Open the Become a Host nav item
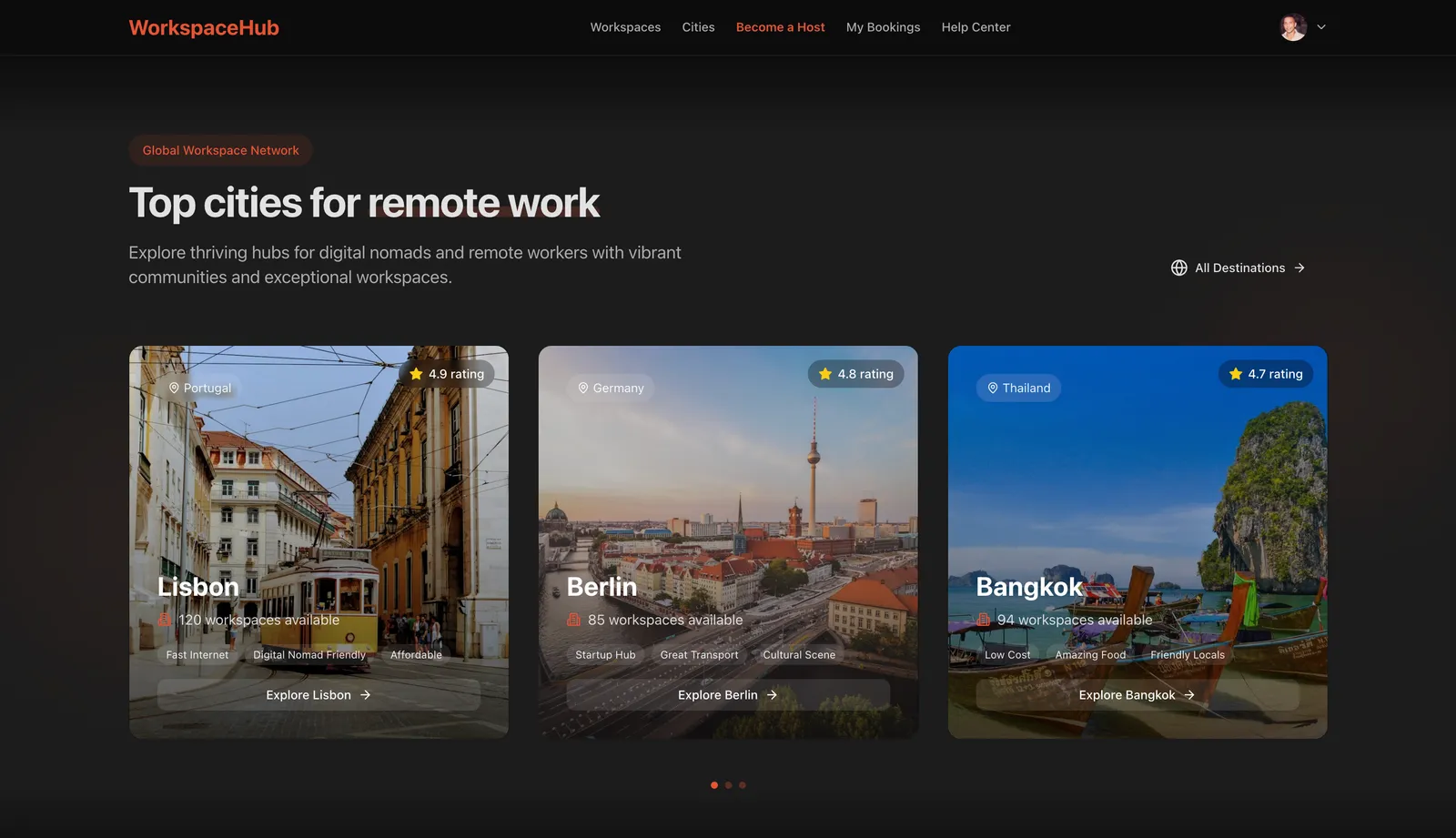 pos(780,27)
